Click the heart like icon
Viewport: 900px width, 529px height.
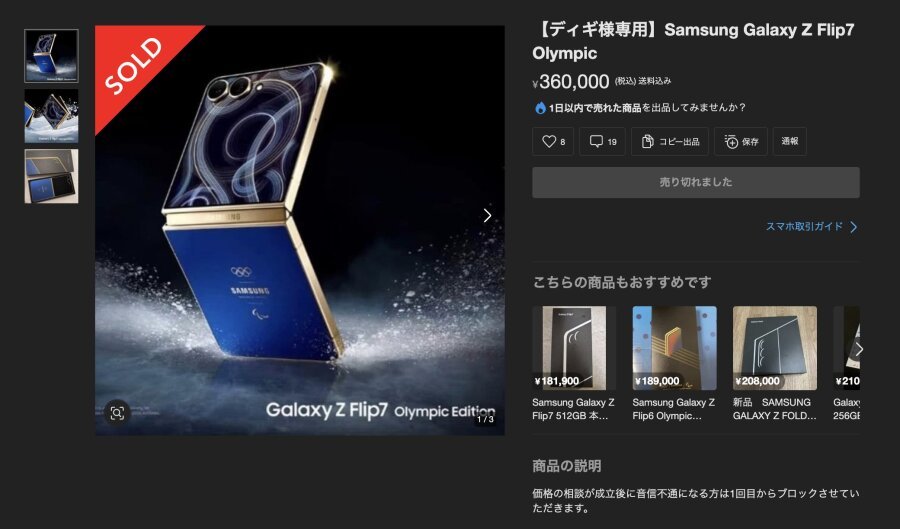(549, 141)
